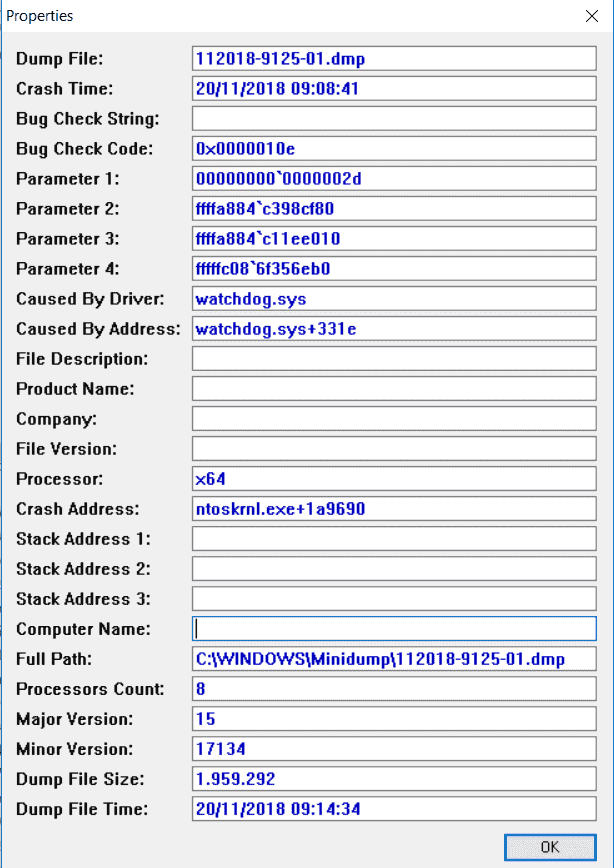614x868 pixels.
Task: Click the Bug Check Code field 0x0000010e
Action: click(394, 148)
